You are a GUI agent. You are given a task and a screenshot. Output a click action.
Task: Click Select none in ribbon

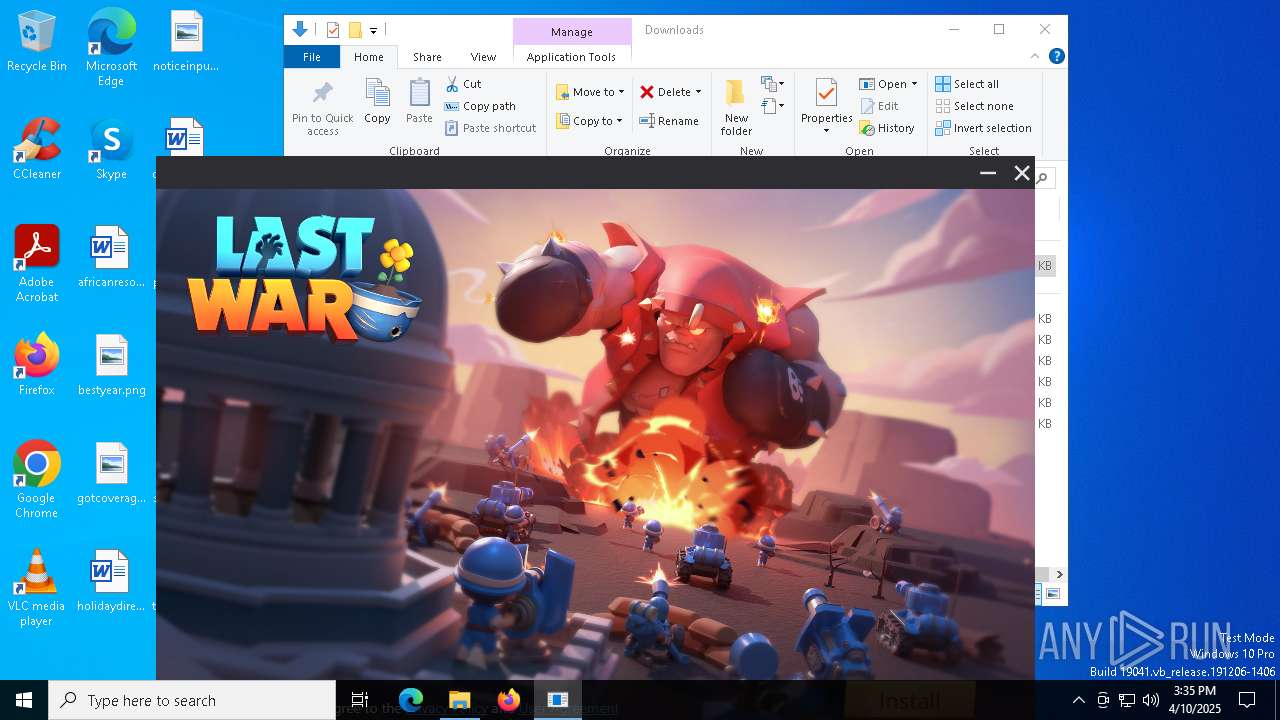974,106
